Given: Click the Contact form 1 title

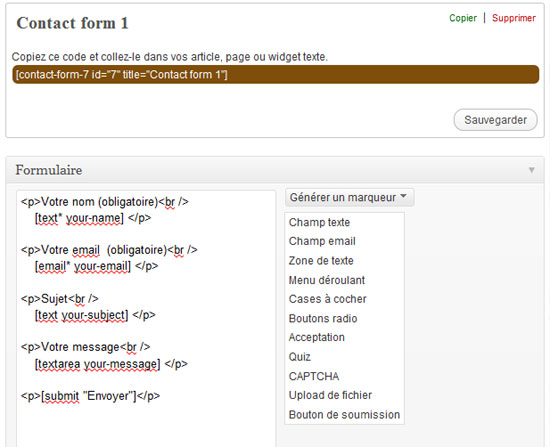Looking at the screenshot, I should [x=73, y=23].
